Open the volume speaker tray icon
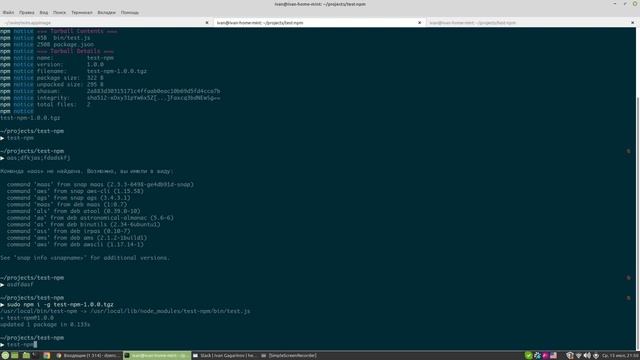This screenshot has height=360, width=640. click(x=587, y=356)
